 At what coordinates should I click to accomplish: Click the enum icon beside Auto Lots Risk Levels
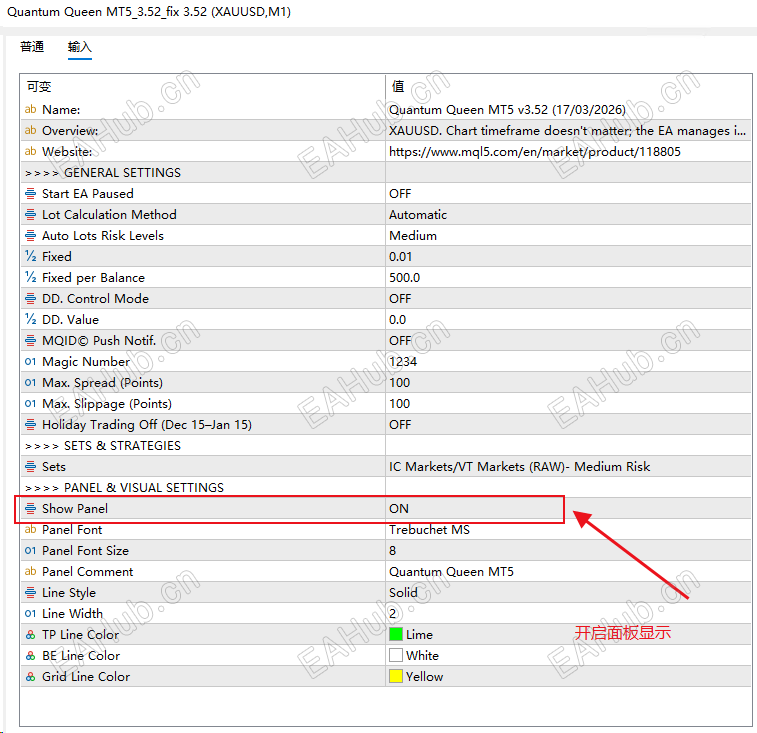click(30, 236)
